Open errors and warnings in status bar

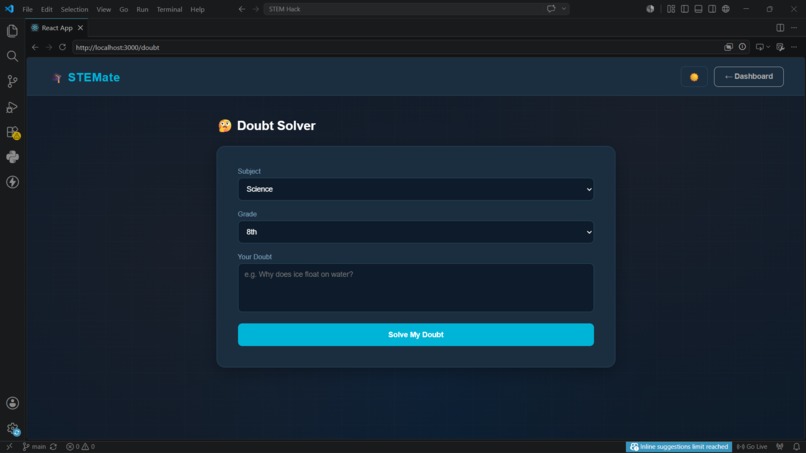80,447
